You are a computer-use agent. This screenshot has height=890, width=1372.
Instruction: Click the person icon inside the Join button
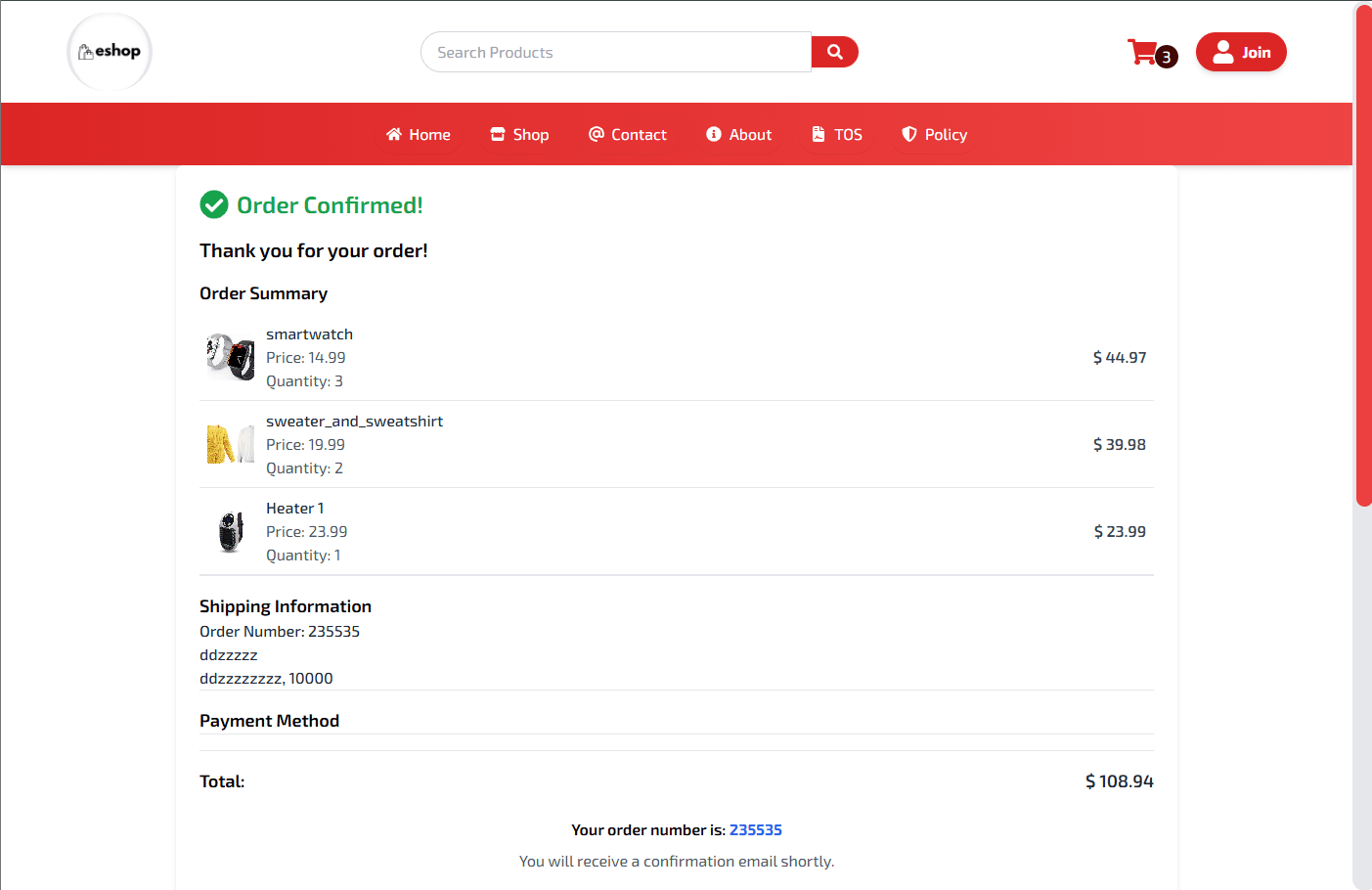[1225, 52]
